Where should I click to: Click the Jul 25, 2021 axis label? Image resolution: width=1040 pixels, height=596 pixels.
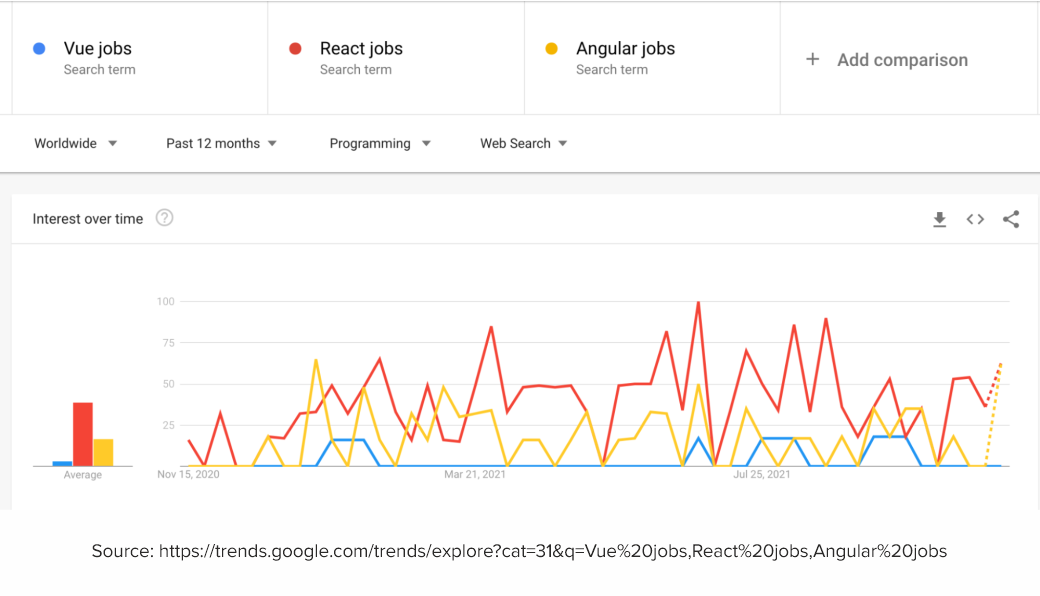(761, 475)
